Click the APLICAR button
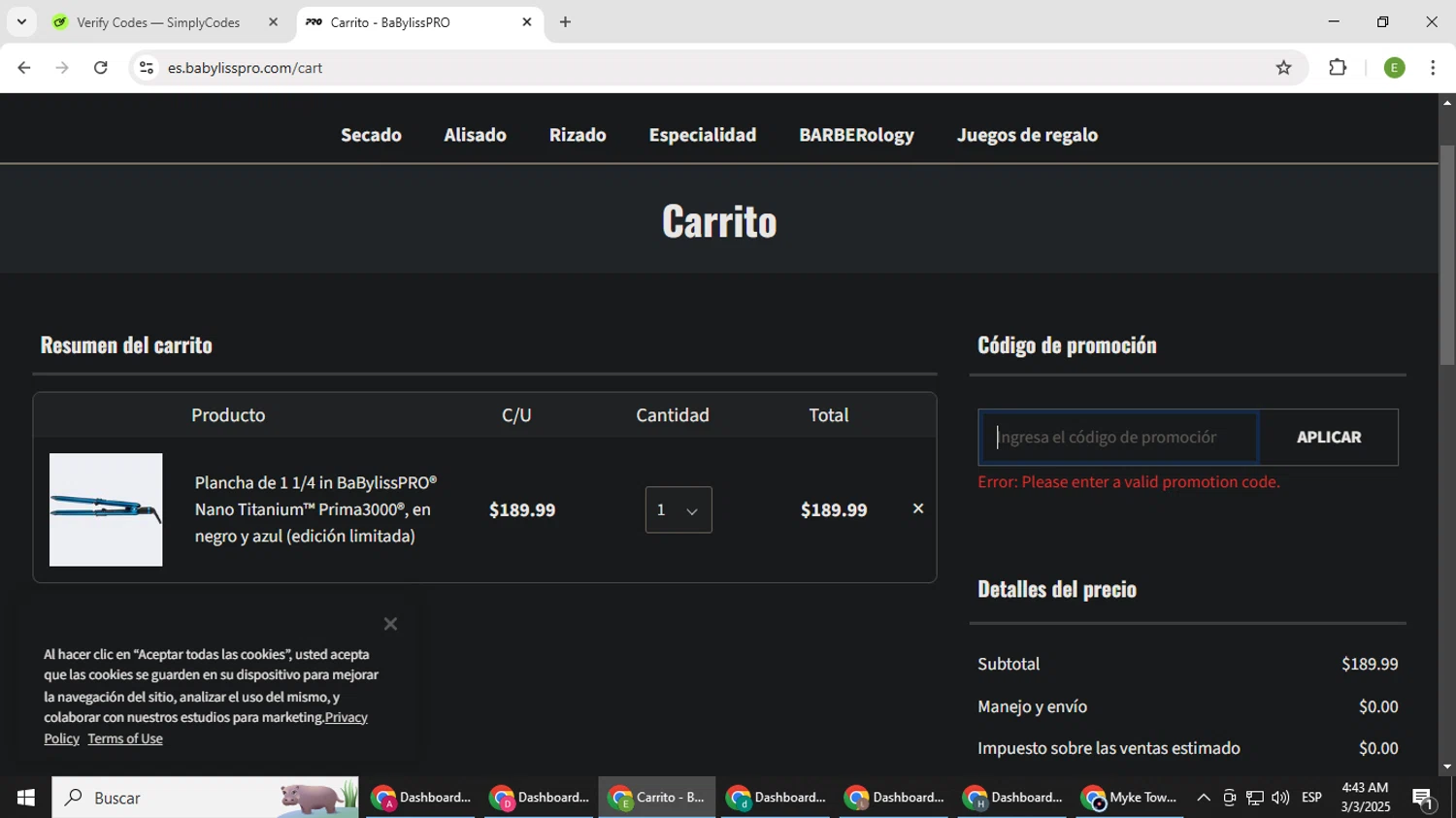Image resolution: width=1456 pixels, height=818 pixels. click(x=1329, y=438)
